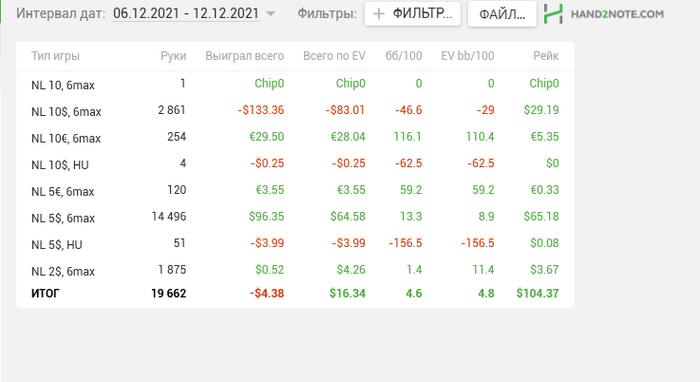Select the 06.12.2021 - 12.12.2021 date range
Viewport: 700px width, 382px height.
tap(186, 13)
